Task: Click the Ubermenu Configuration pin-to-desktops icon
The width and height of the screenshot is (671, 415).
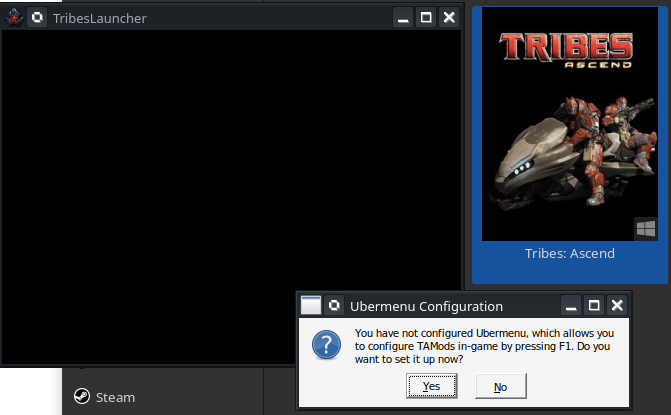Action: pyautogui.click(x=334, y=305)
